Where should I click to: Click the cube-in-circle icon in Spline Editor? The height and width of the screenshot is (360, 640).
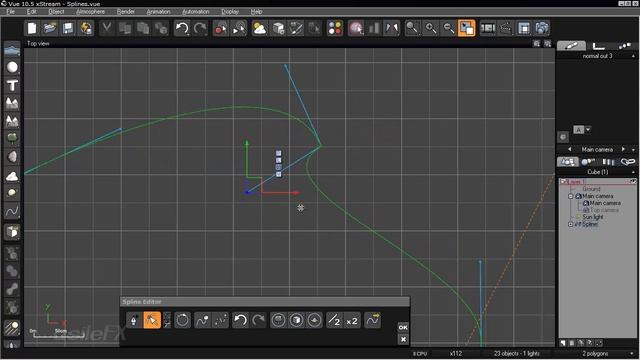pos(296,320)
